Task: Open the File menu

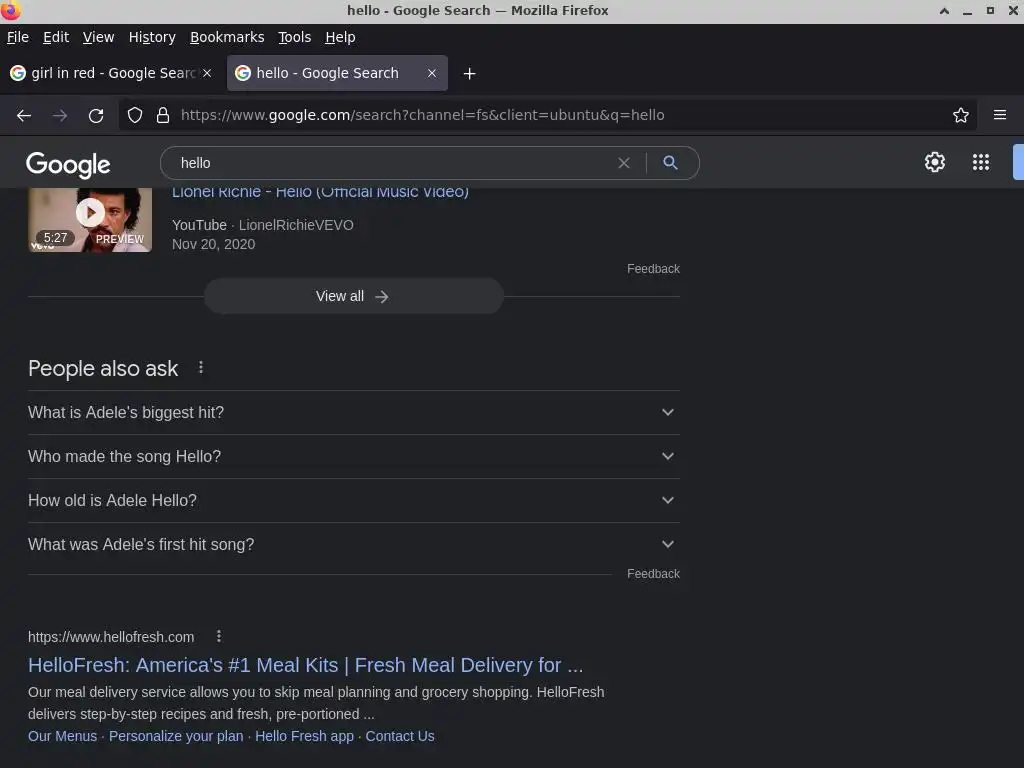Action: click(x=18, y=37)
